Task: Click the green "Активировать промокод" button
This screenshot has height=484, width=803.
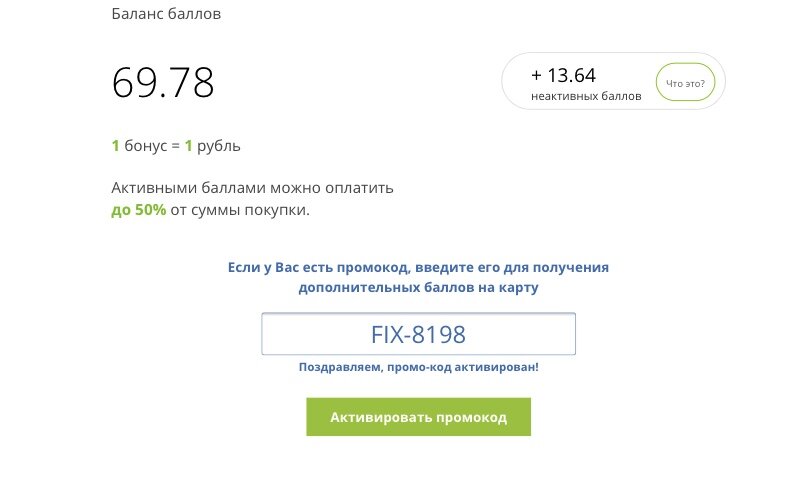Action: click(418, 417)
